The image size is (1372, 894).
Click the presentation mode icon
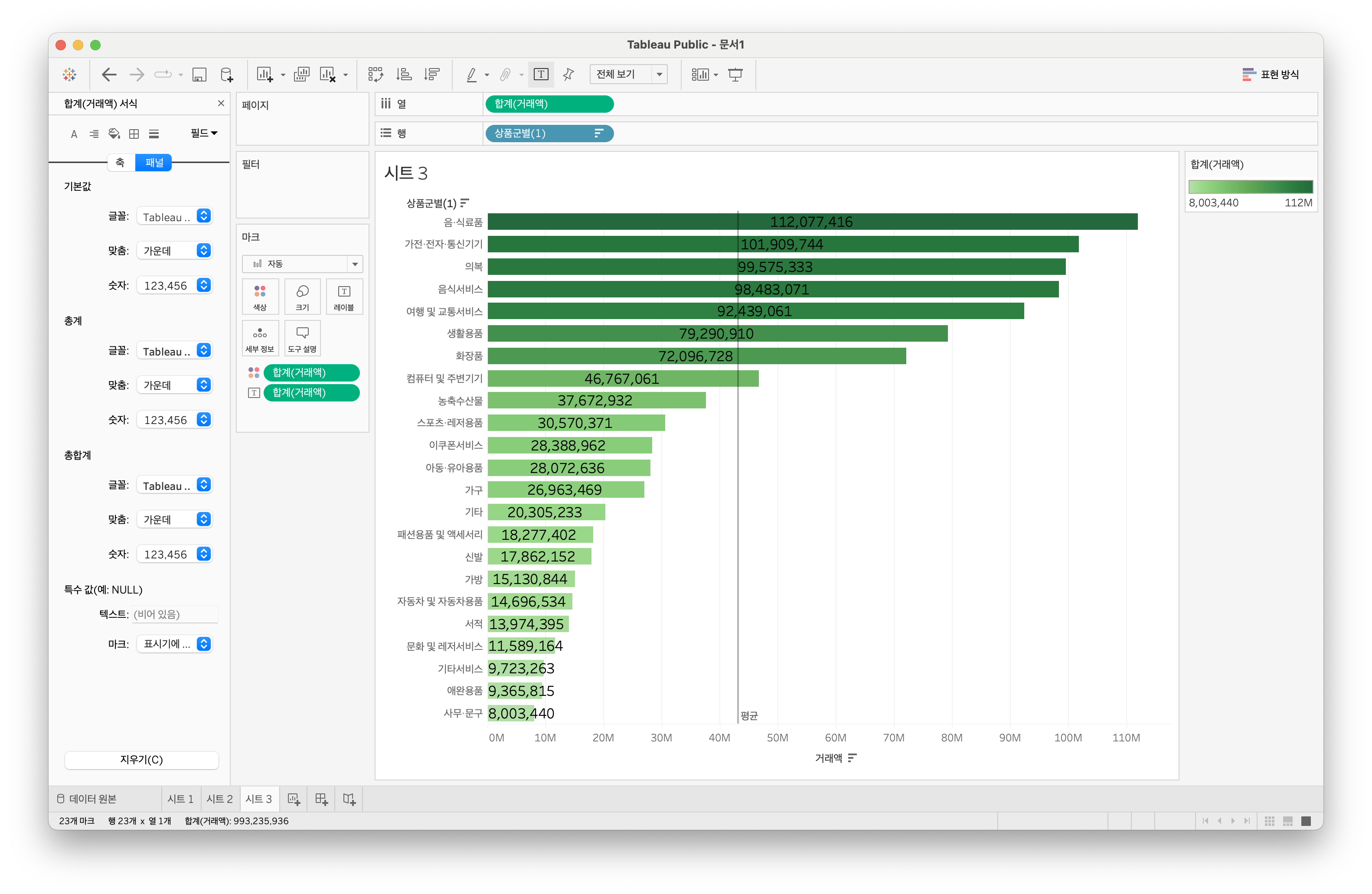[x=735, y=75]
